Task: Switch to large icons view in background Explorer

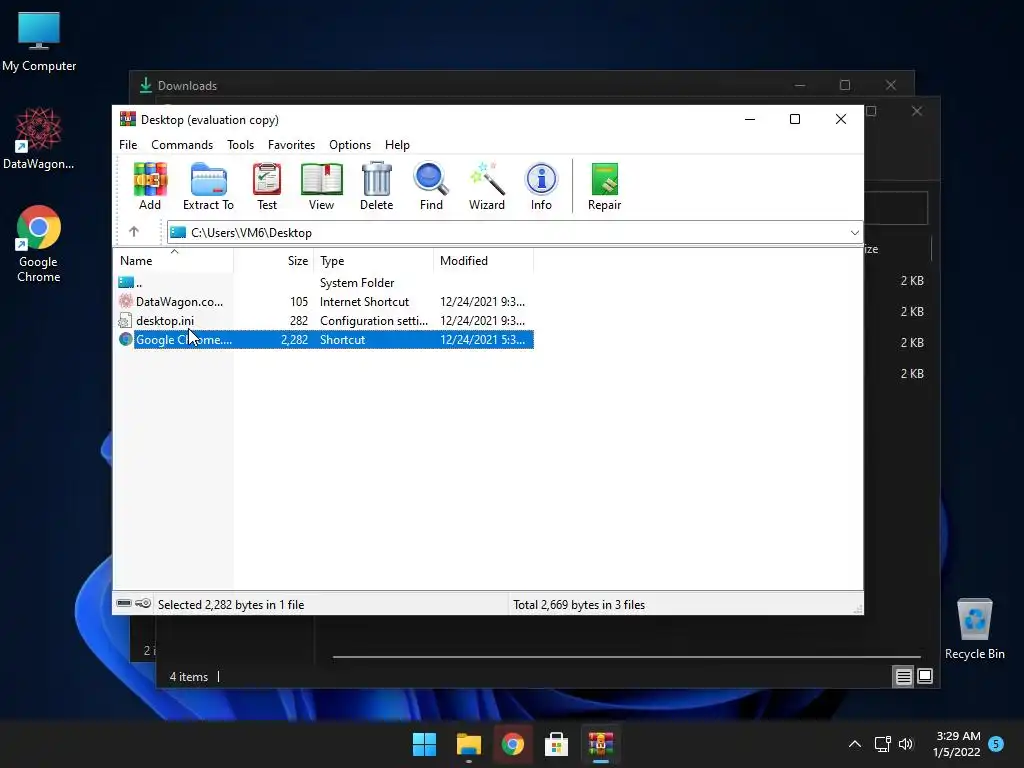Action: click(x=925, y=677)
